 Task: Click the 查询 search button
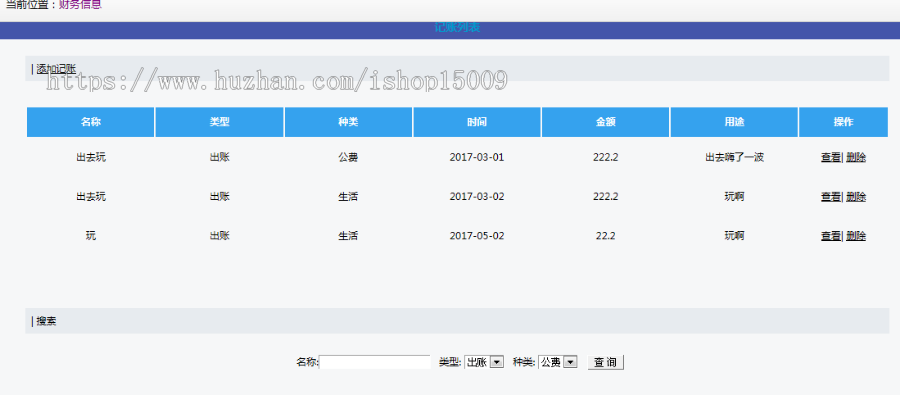pos(606,362)
